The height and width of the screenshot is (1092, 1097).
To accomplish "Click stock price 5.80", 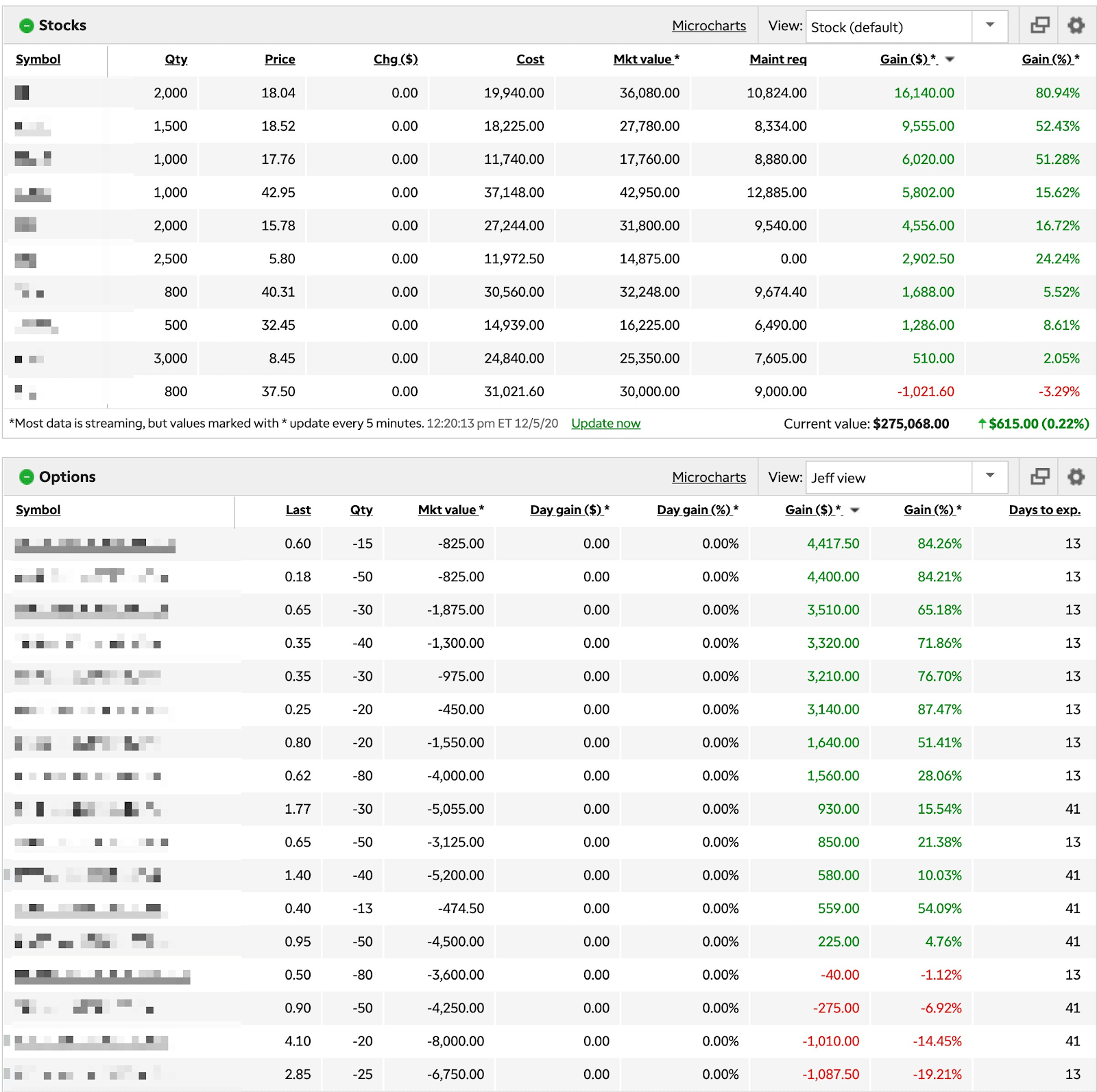I will click(282, 259).
